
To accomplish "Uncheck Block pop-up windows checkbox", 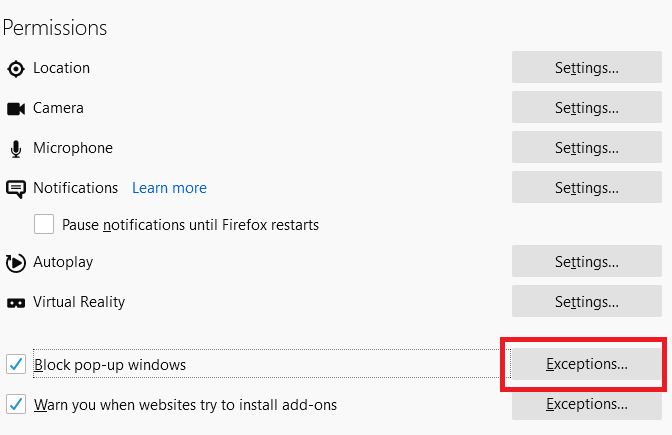I will (x=16, y=364).
